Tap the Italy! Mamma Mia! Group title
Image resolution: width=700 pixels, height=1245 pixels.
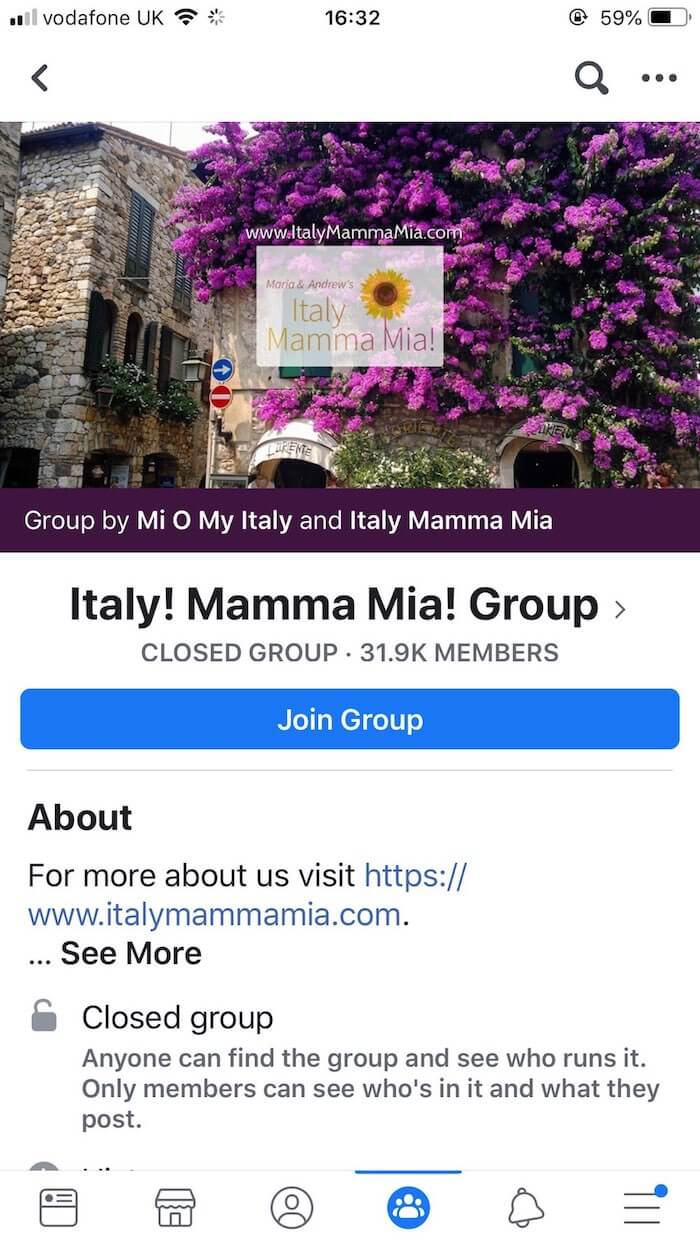pyautogui.click(x=334, y=606)
